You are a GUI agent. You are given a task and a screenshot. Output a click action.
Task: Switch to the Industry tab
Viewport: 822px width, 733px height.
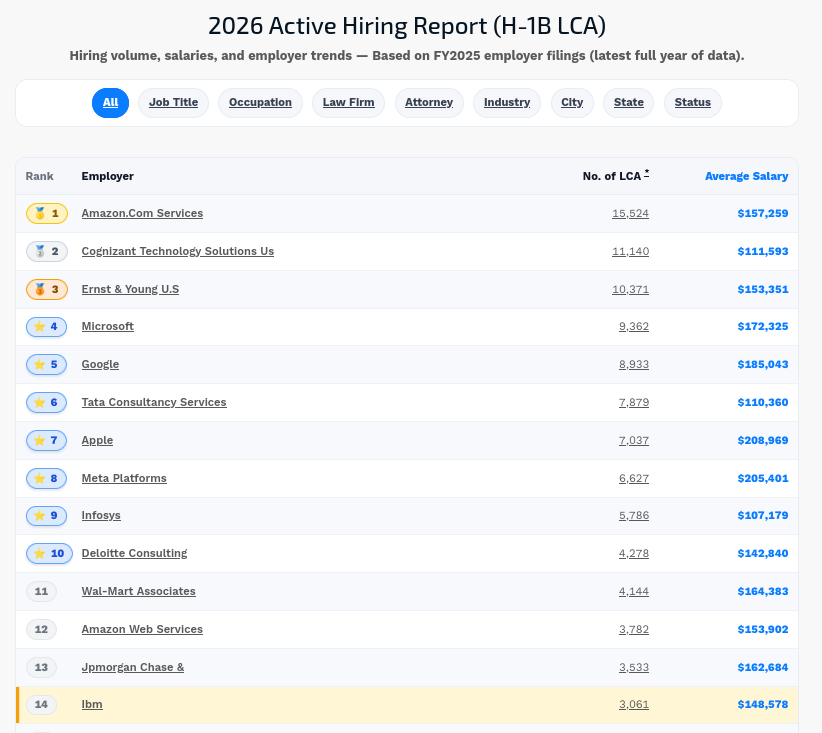[507, 103]
